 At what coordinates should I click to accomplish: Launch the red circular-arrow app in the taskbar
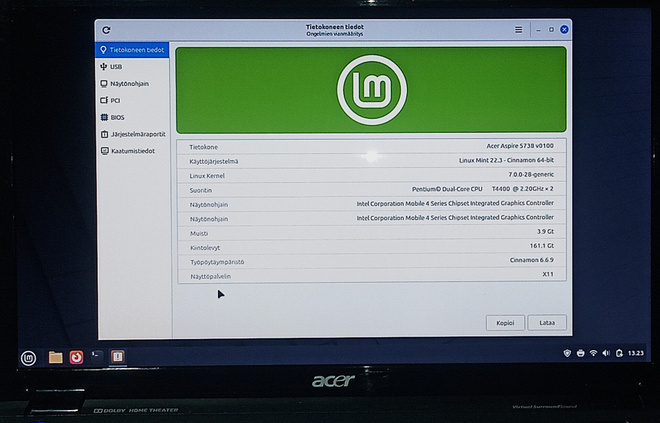(x=76, y=357)
